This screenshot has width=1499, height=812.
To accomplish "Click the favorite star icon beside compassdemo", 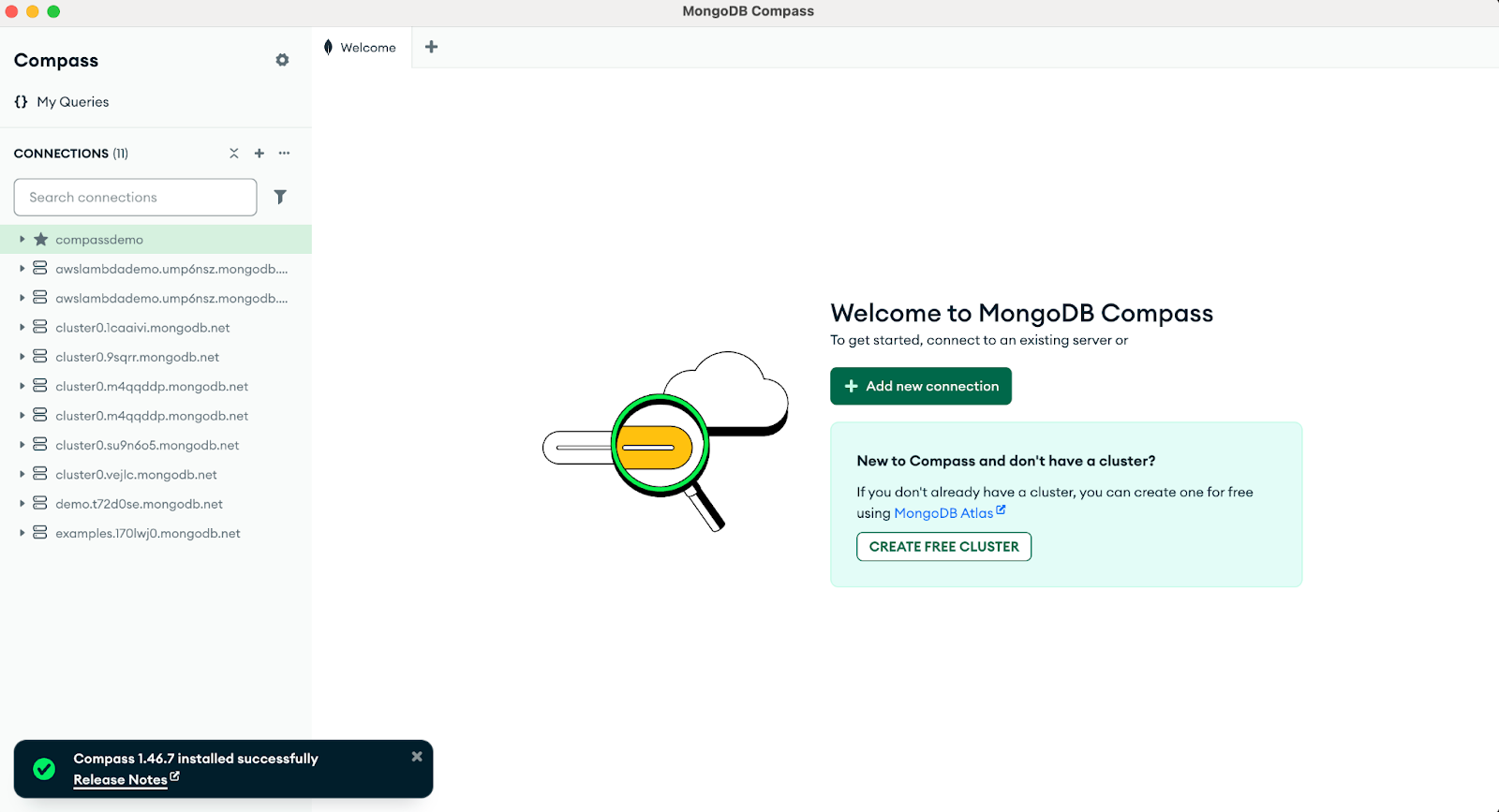I will tap(41, 240).
